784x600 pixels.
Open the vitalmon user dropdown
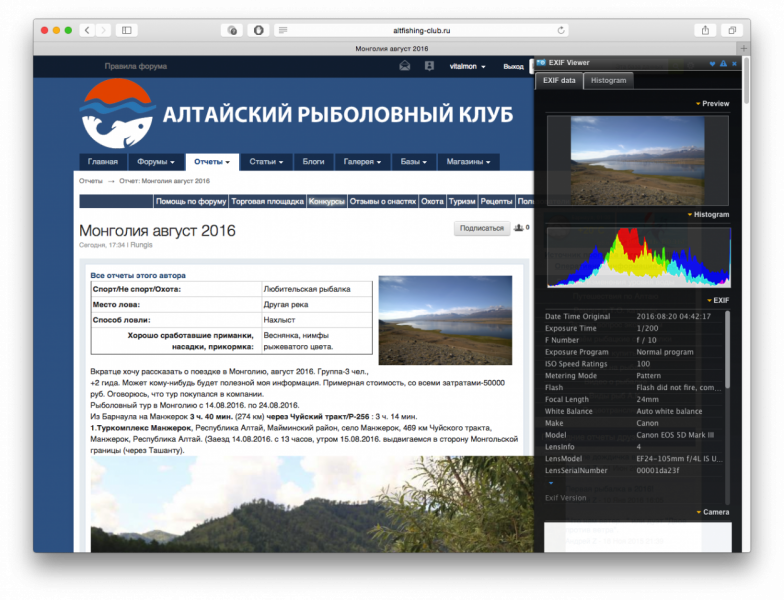pyautogui.click(x=468, y=66)
